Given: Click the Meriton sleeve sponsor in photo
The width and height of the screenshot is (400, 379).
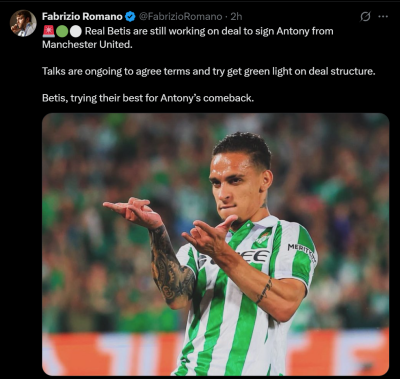Looking at the screenshot, I should coord(302,252).
